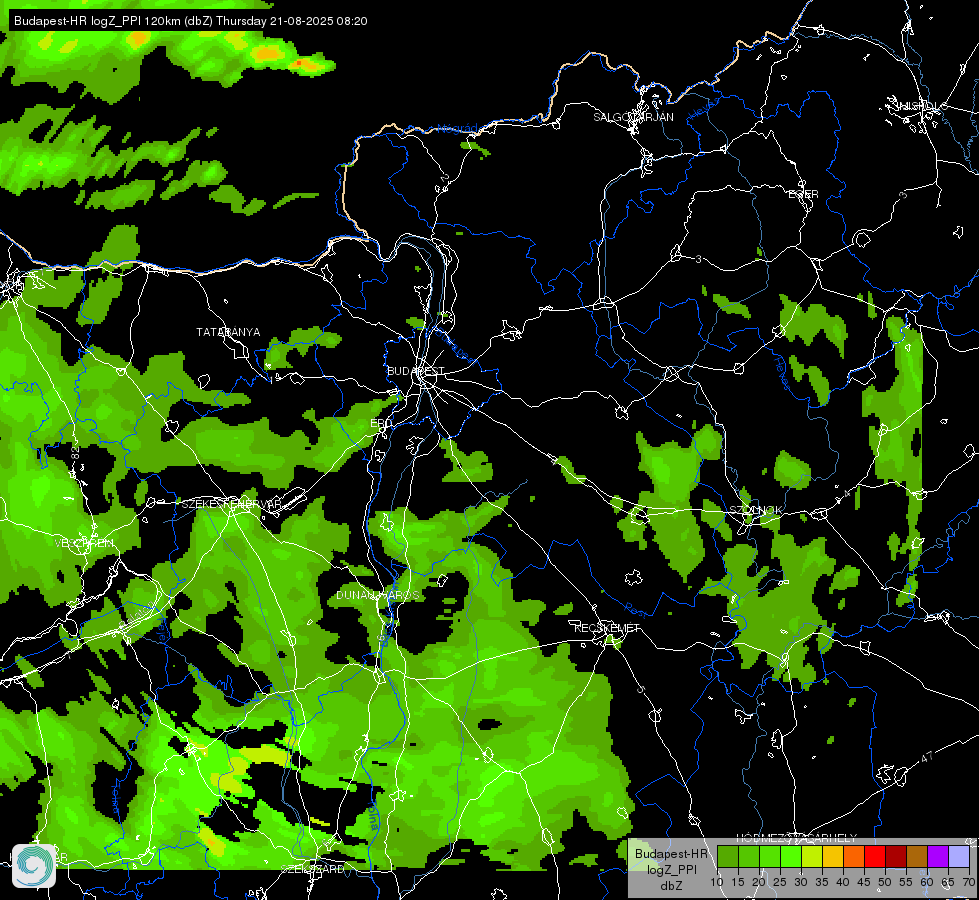Screen dimensions: 979x900
Task: Click the blue Nógrád county label
Action: coord(457,129)
